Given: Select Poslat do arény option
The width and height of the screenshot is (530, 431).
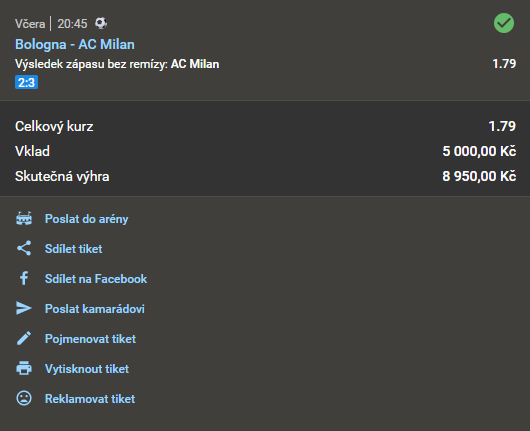Looking at the screenshot, I should tap(87, 219).
